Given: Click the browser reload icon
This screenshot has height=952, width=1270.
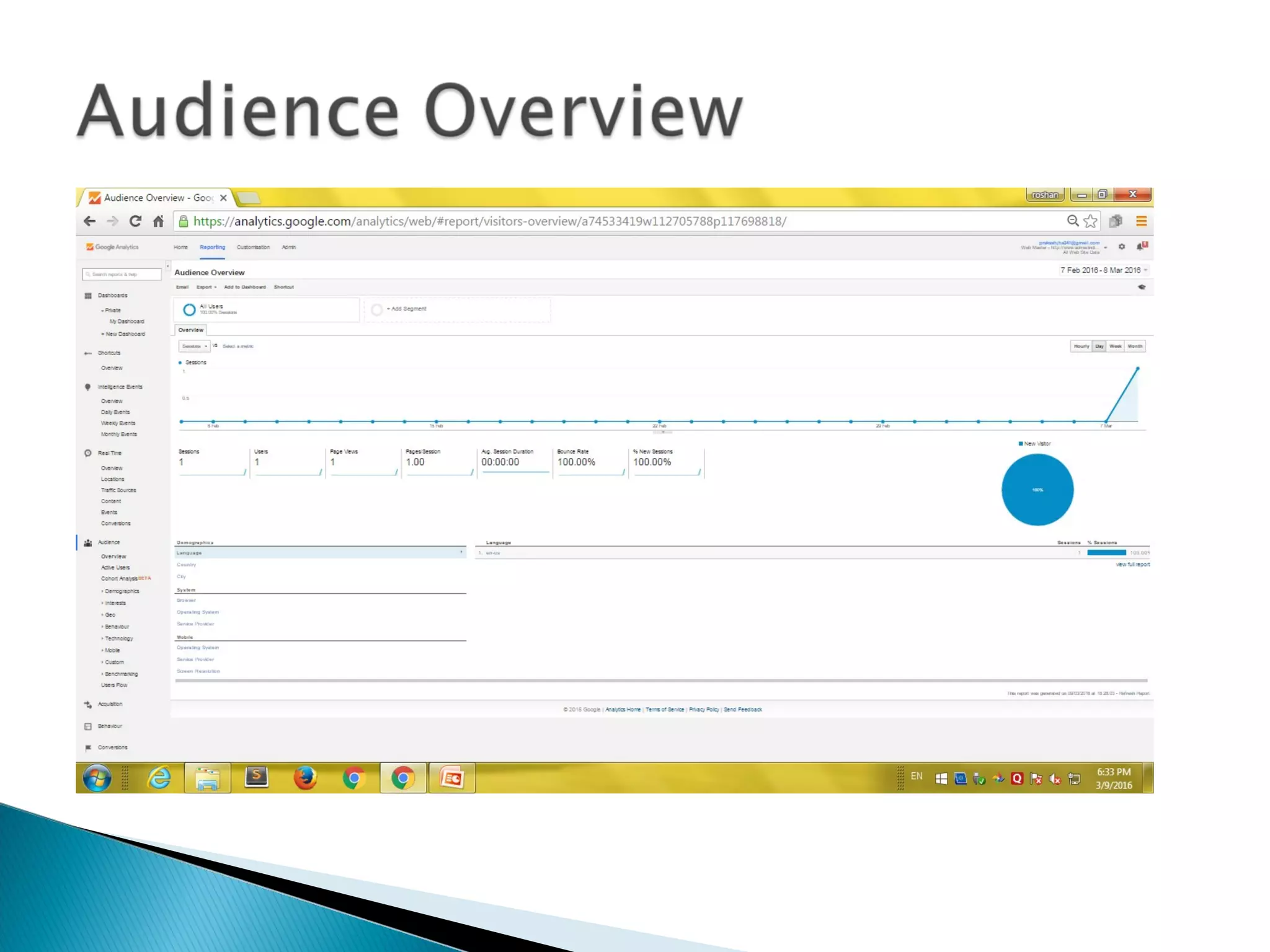Looking at the screenshot, I should [x=135, y=221].
